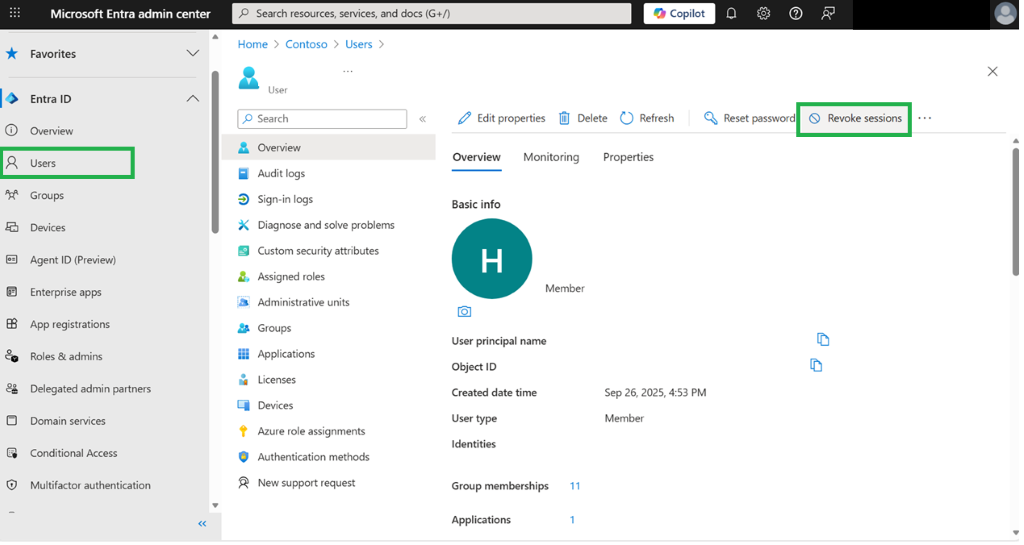
Task: Go to Users breadcrumb link
Action: pos(359,44)
